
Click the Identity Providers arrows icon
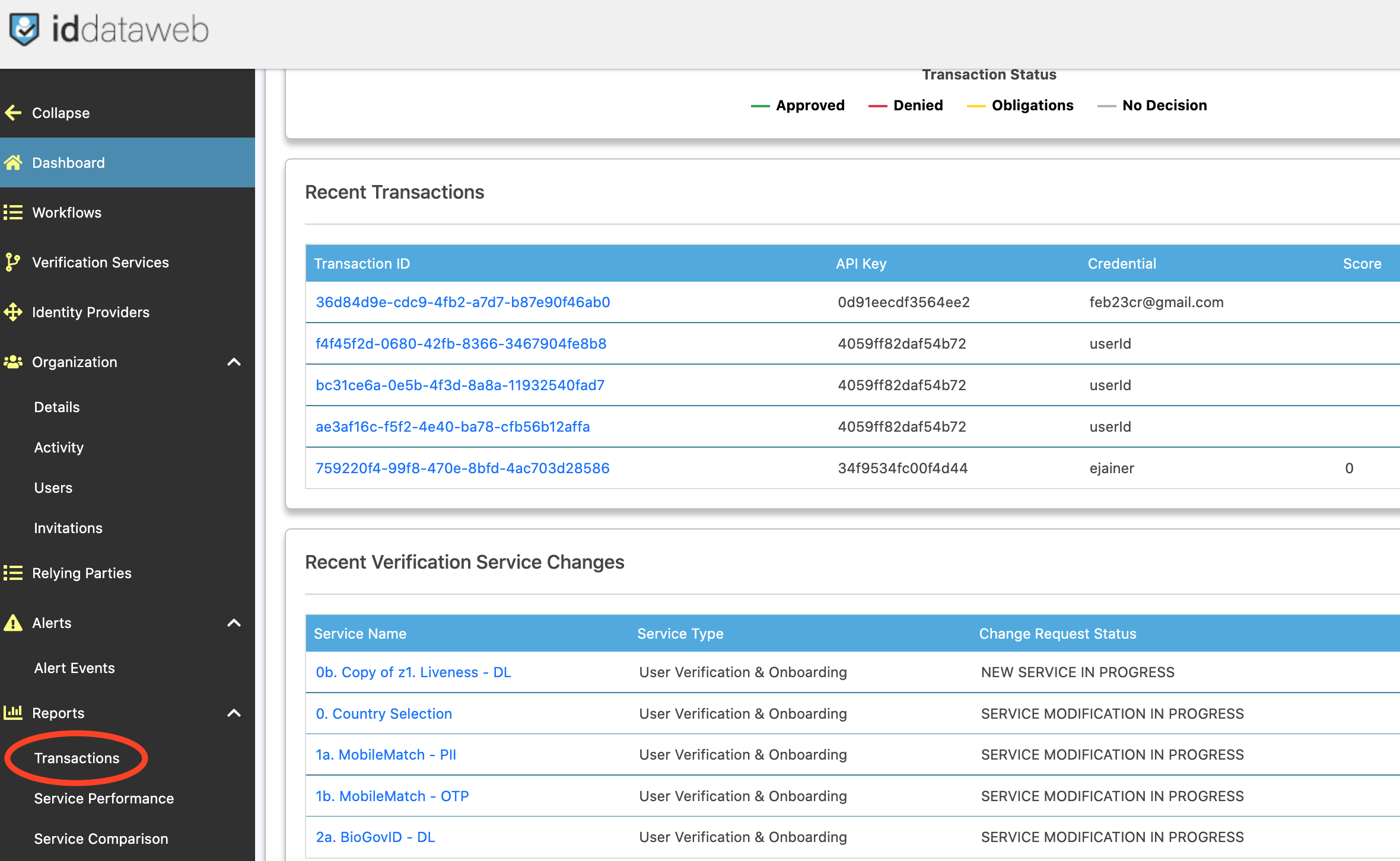[x=13, y=312]
